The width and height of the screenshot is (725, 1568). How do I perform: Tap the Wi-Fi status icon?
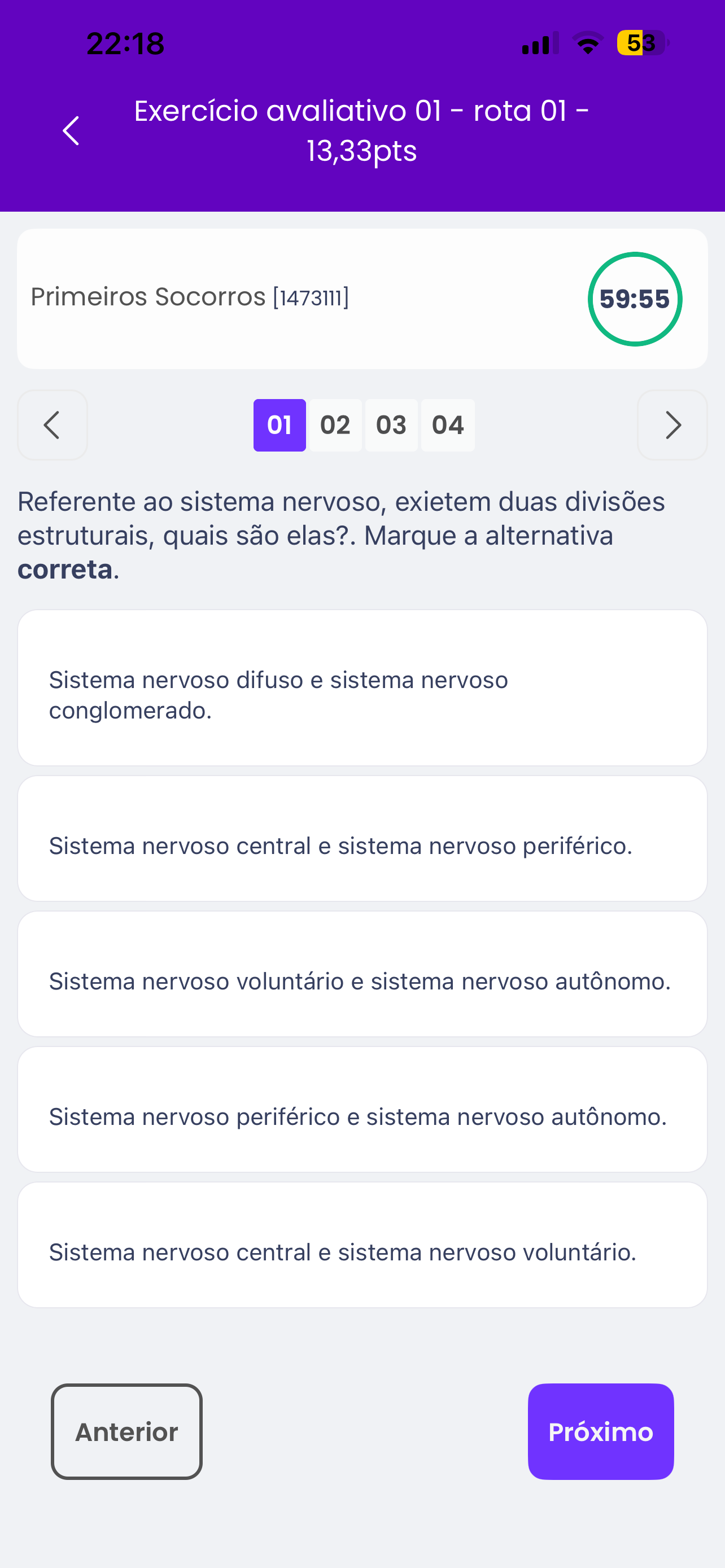pyautogui.click(x=587, y=44)
